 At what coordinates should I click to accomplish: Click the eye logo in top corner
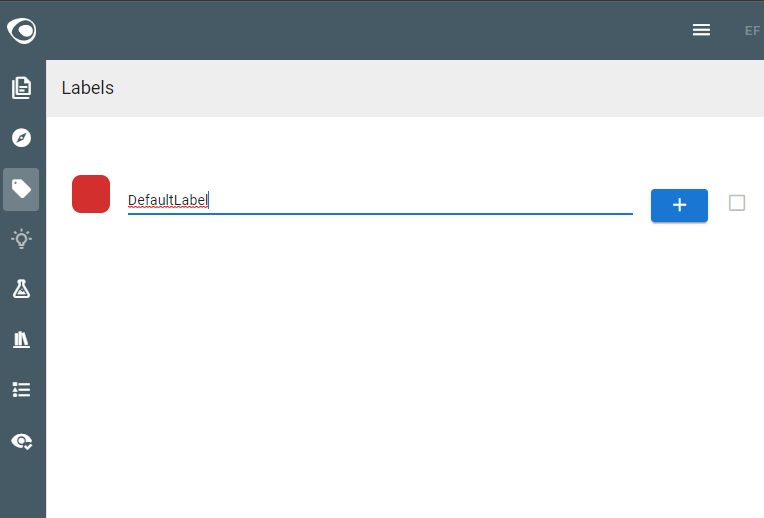tap(21, 31)
